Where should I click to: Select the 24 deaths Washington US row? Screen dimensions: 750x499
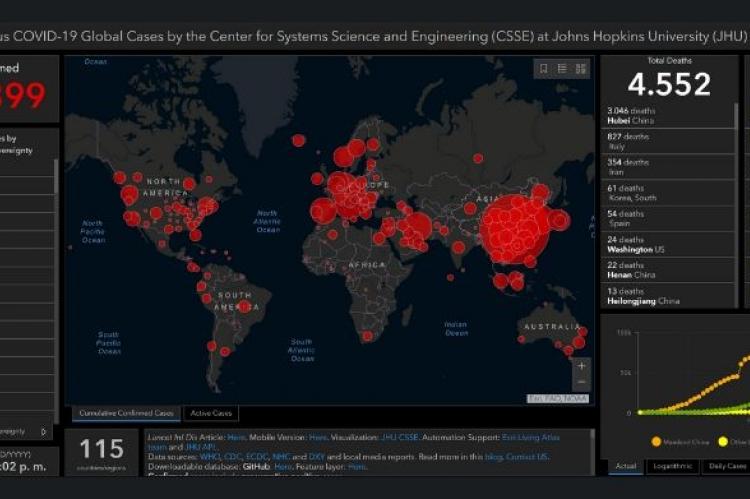pyautogui.click(x=667, y=244)
